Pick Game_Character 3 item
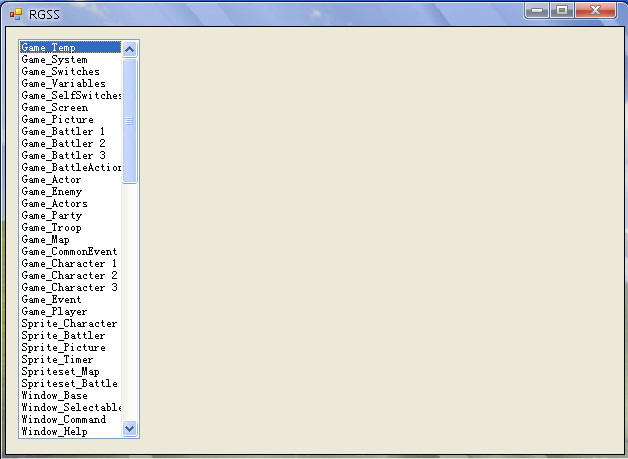This screenshot has width=628, height=459. [70, 288]
